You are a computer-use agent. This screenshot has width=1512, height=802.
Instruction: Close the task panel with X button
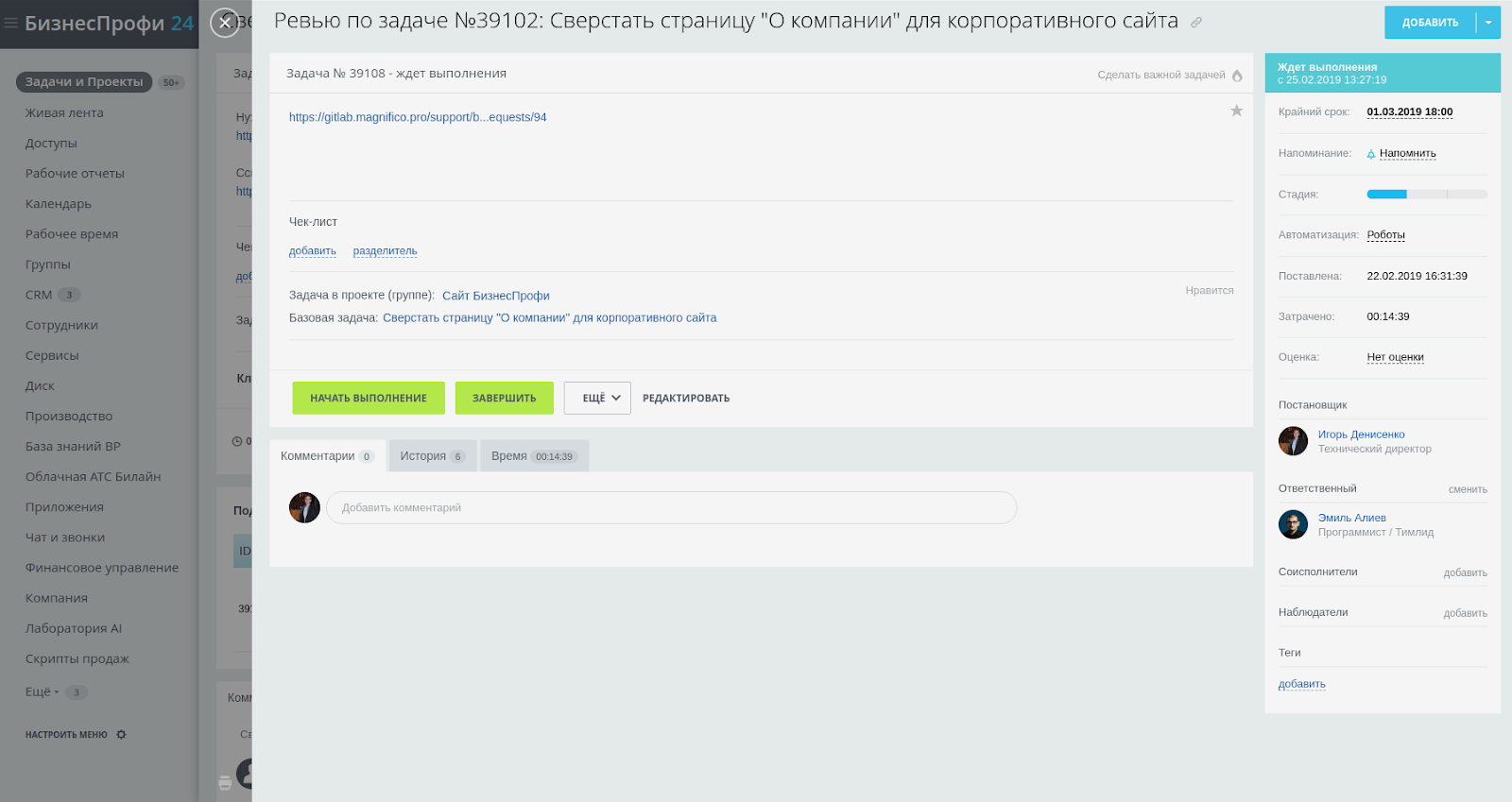coord(225,23)
